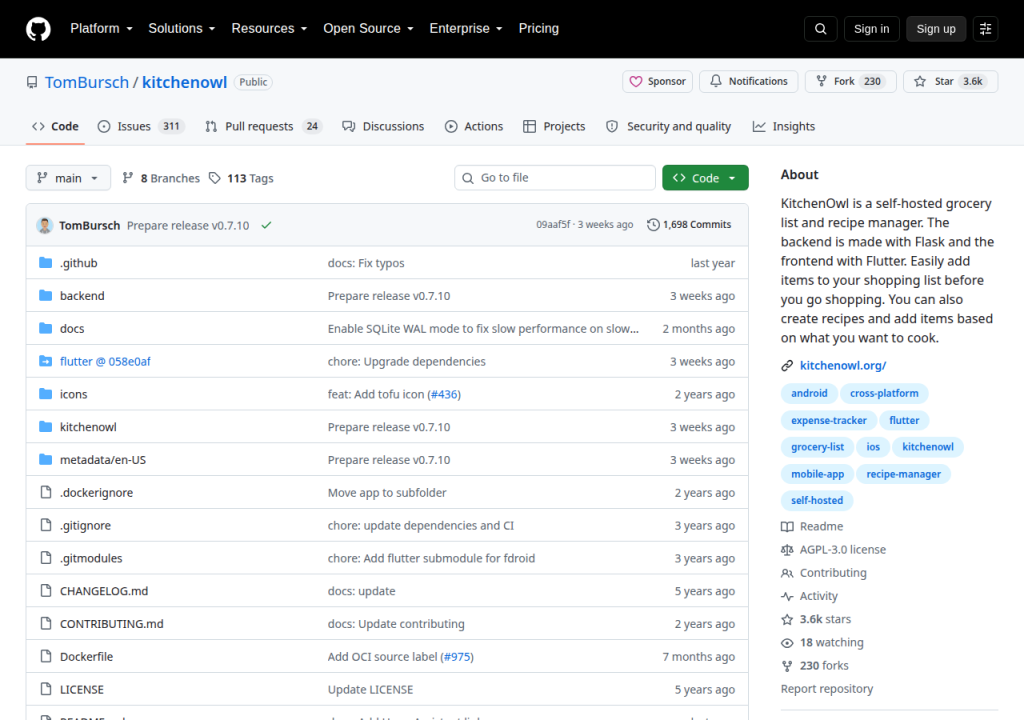Switch to the Issues tab
This screenshot has width=1024, height=720.
pos(141,127)
